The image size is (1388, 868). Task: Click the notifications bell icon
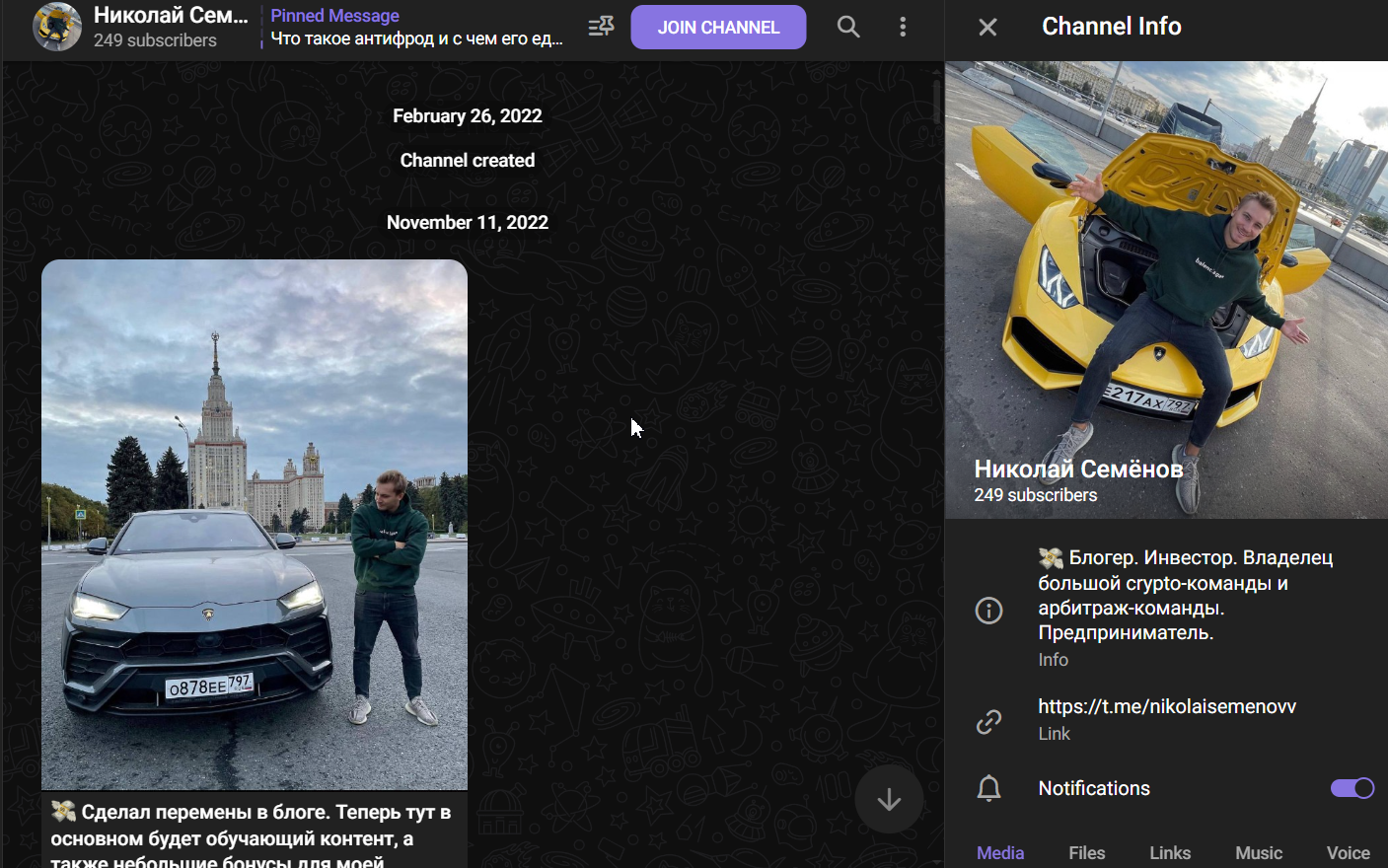click(x=988, y=788)
